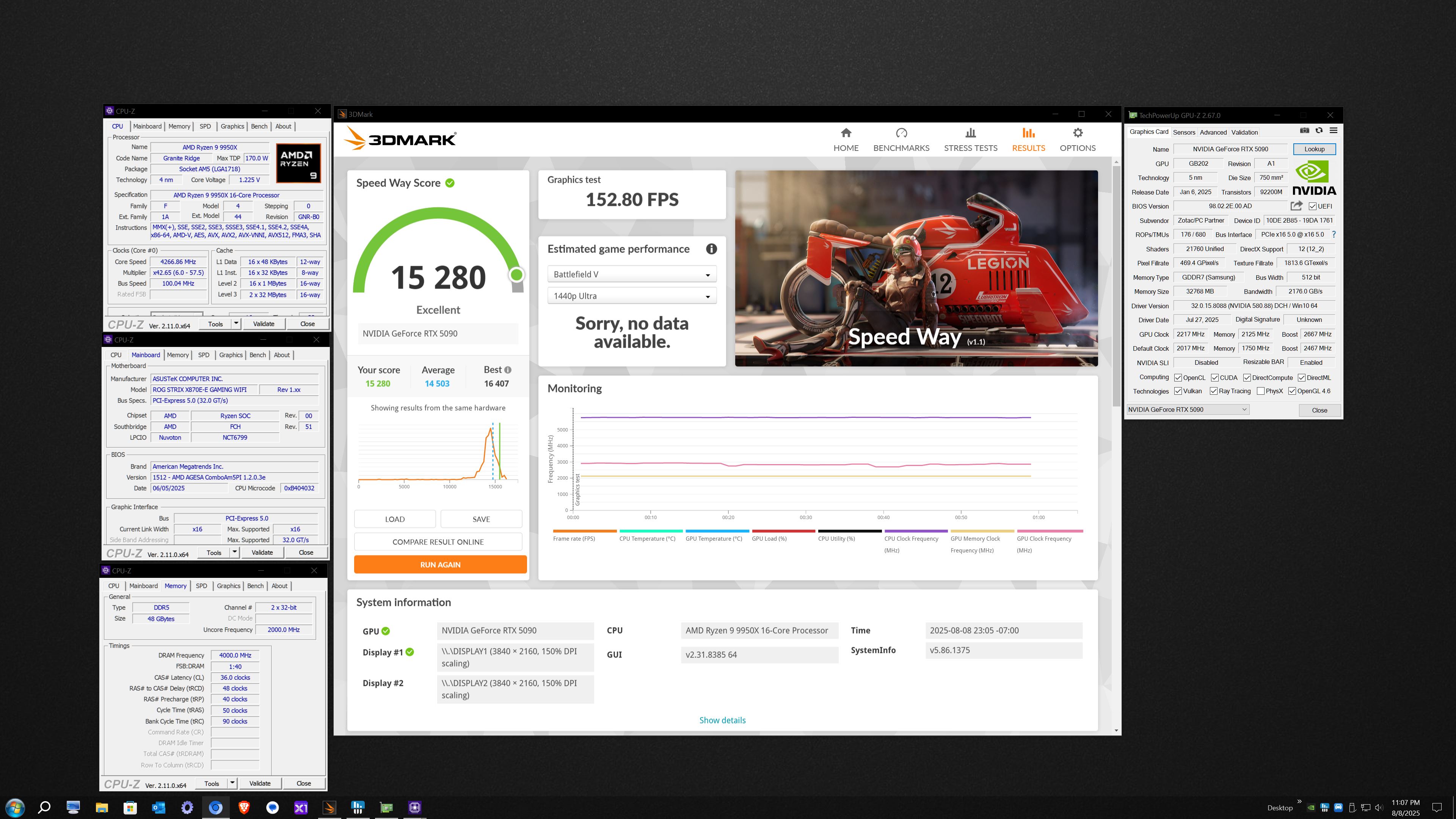Image resolution: width=1456 pixels, height=819 pixels.
Task: Toggle the PhysX checkbox
Action: coord(1260,391)
